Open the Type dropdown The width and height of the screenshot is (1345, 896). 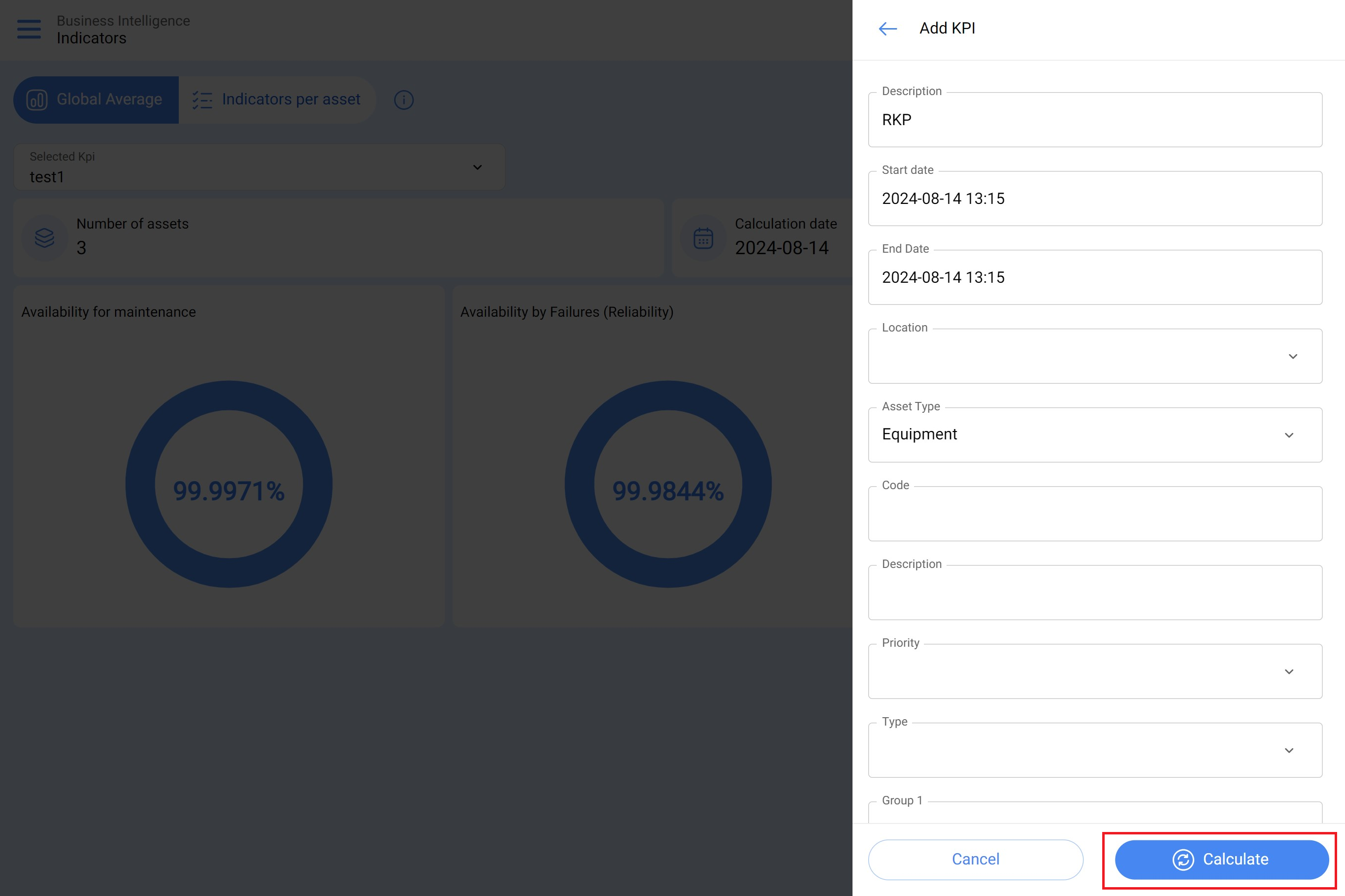point(1095,750)
